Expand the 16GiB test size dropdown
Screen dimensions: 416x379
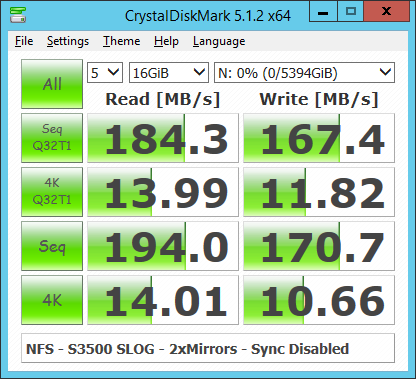(x=169, y=72)
